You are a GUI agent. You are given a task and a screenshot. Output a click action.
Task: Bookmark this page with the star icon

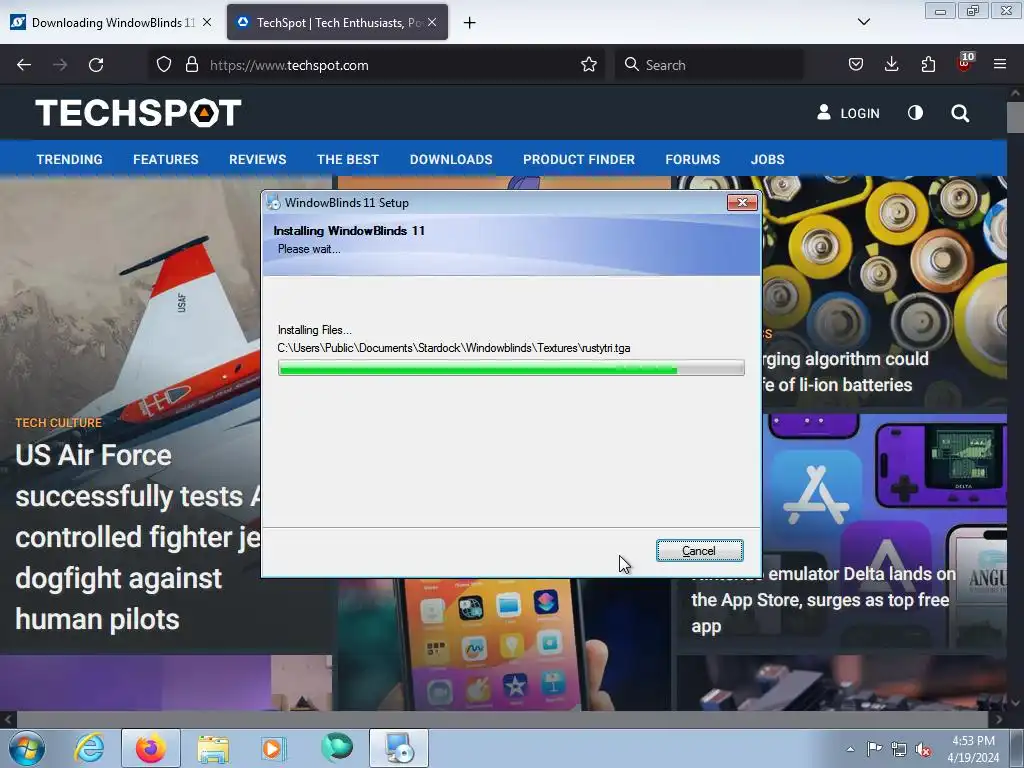pos(589,65)
